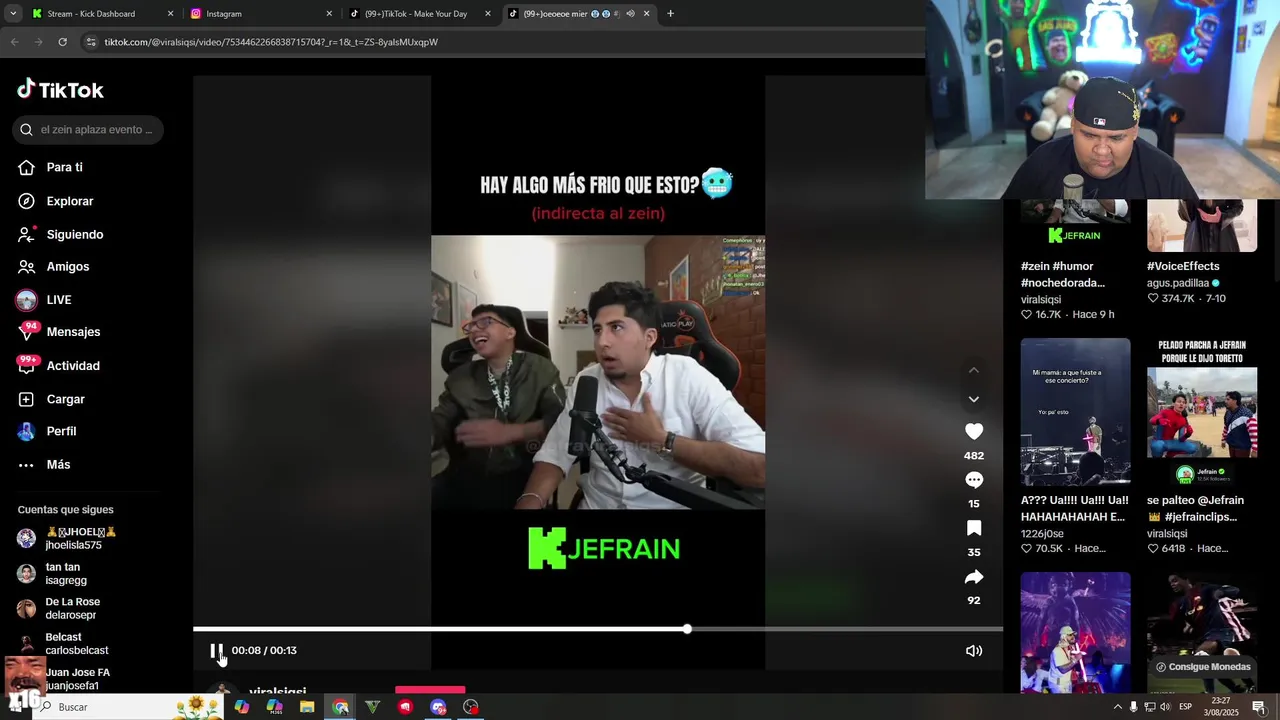
Task: Close the Kick Dashboard tab
Action: 170,14
